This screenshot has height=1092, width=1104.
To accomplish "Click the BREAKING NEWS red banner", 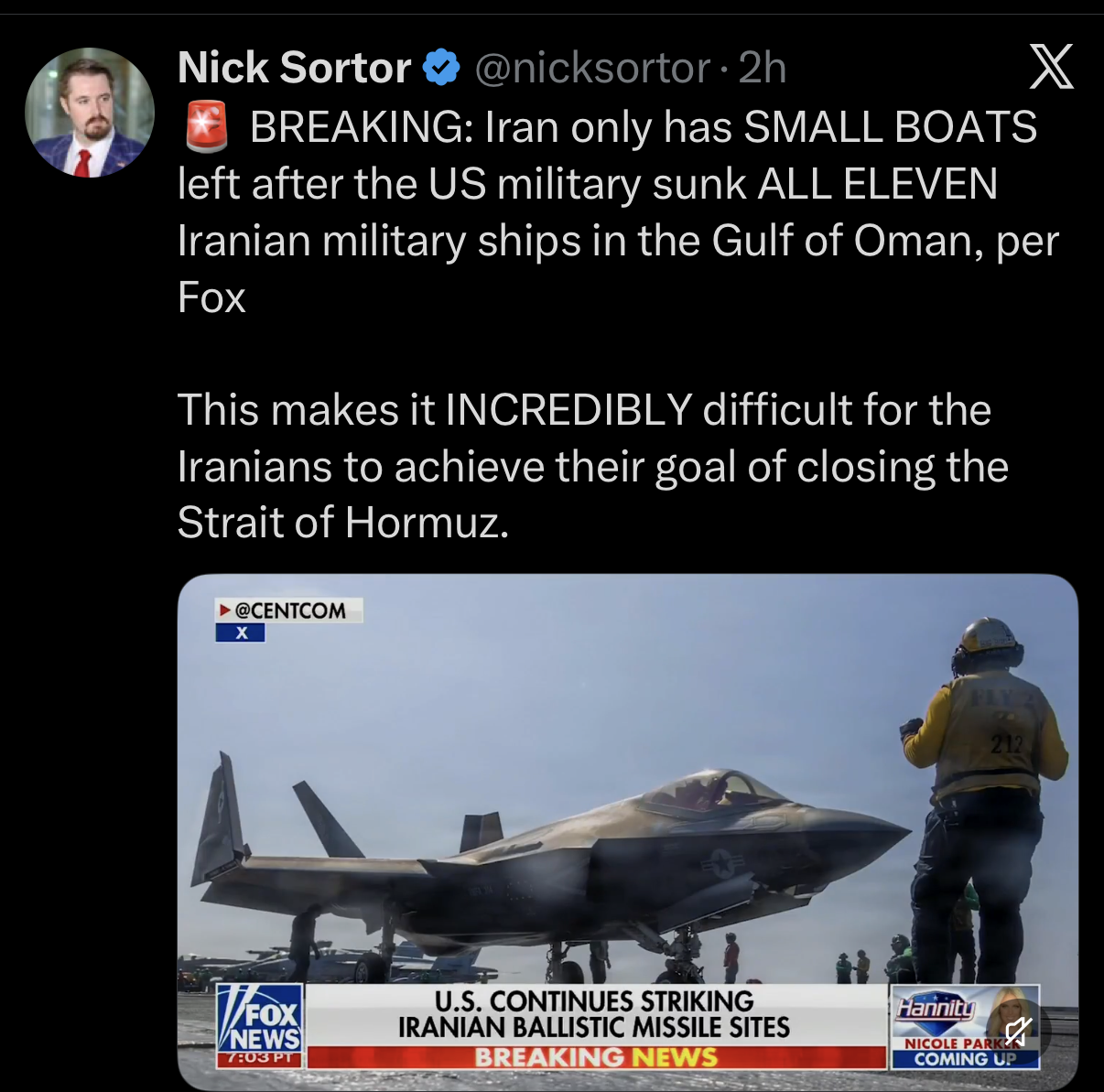I will pyautogui.click(x=596, y=1057).
